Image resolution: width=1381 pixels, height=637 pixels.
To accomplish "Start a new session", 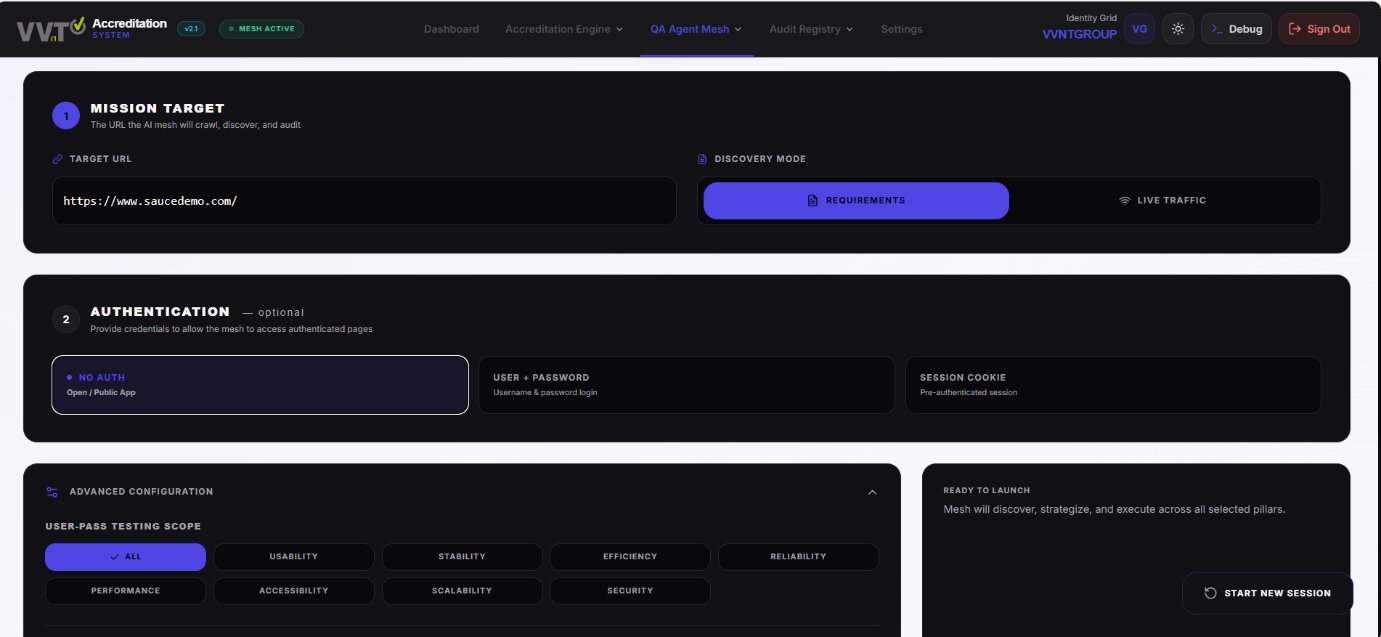I will pos(1267,593).
